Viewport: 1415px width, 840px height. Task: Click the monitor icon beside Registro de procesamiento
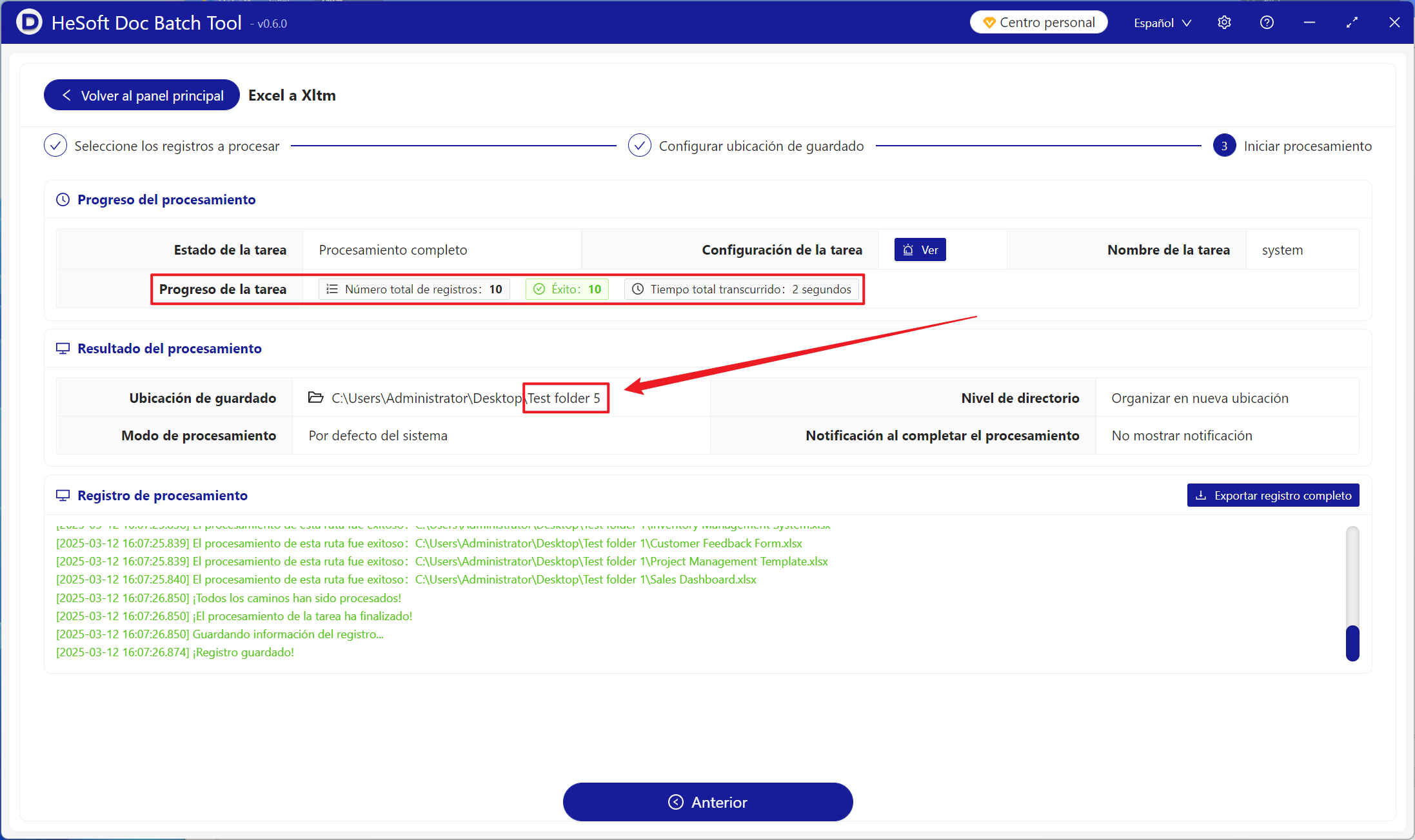(63, 496)
